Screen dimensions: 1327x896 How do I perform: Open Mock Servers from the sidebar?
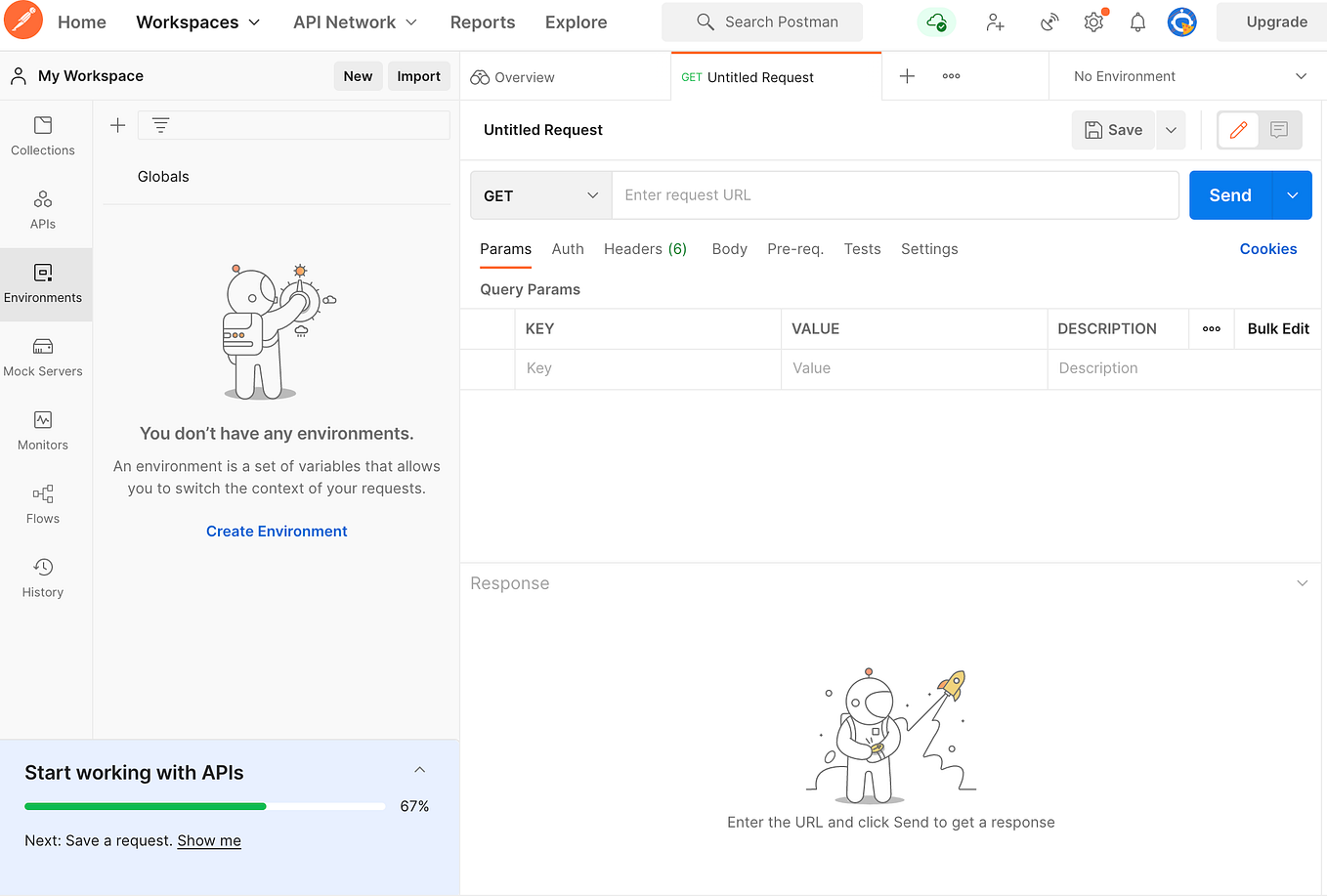coord(43,357)
